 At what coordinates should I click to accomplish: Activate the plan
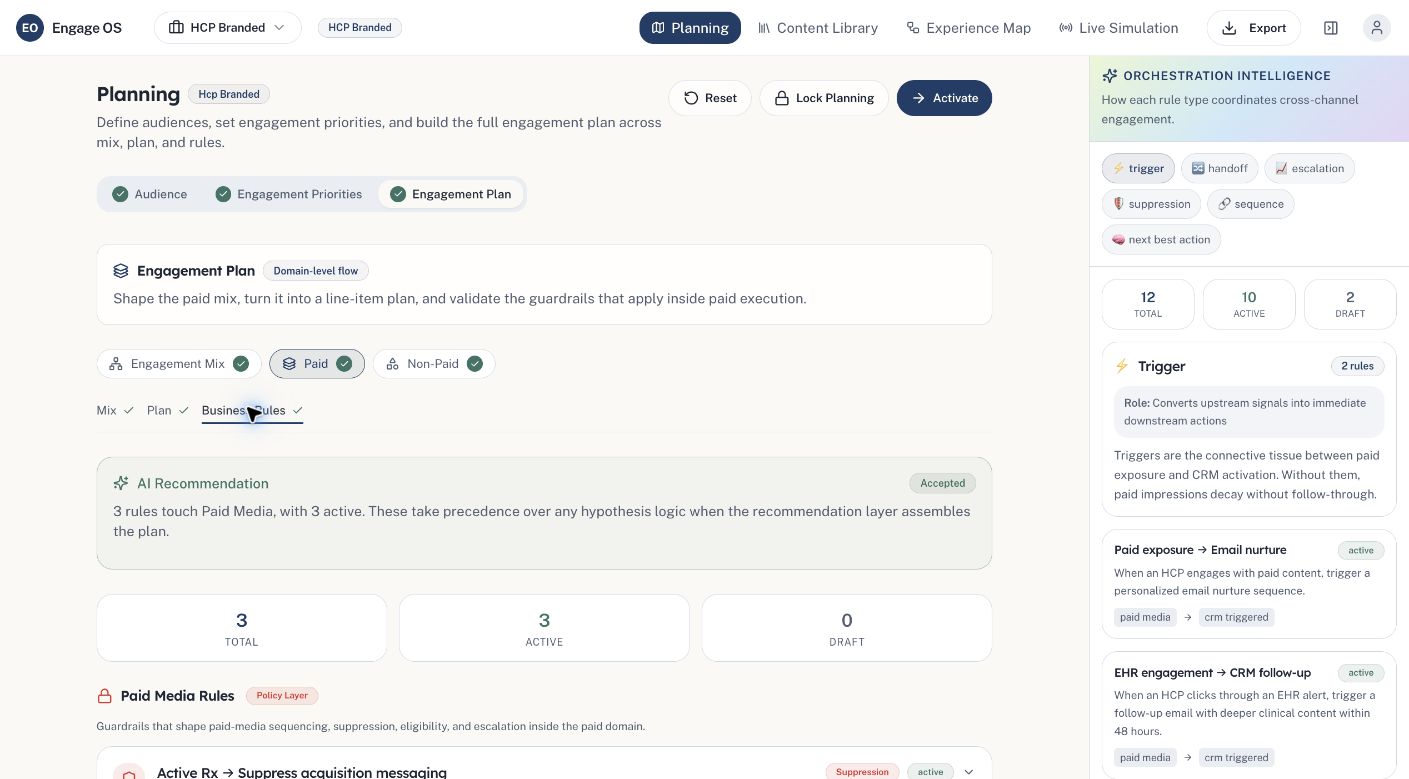(944, 98)
